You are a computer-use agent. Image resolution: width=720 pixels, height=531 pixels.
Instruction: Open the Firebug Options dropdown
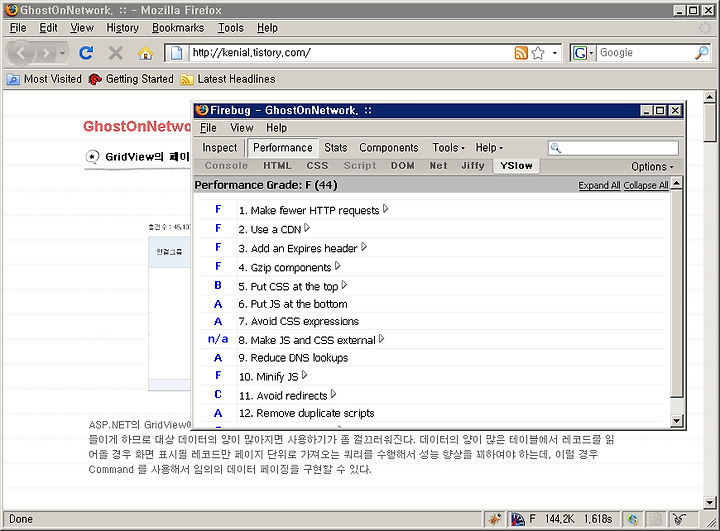click(x=652, y=167)
